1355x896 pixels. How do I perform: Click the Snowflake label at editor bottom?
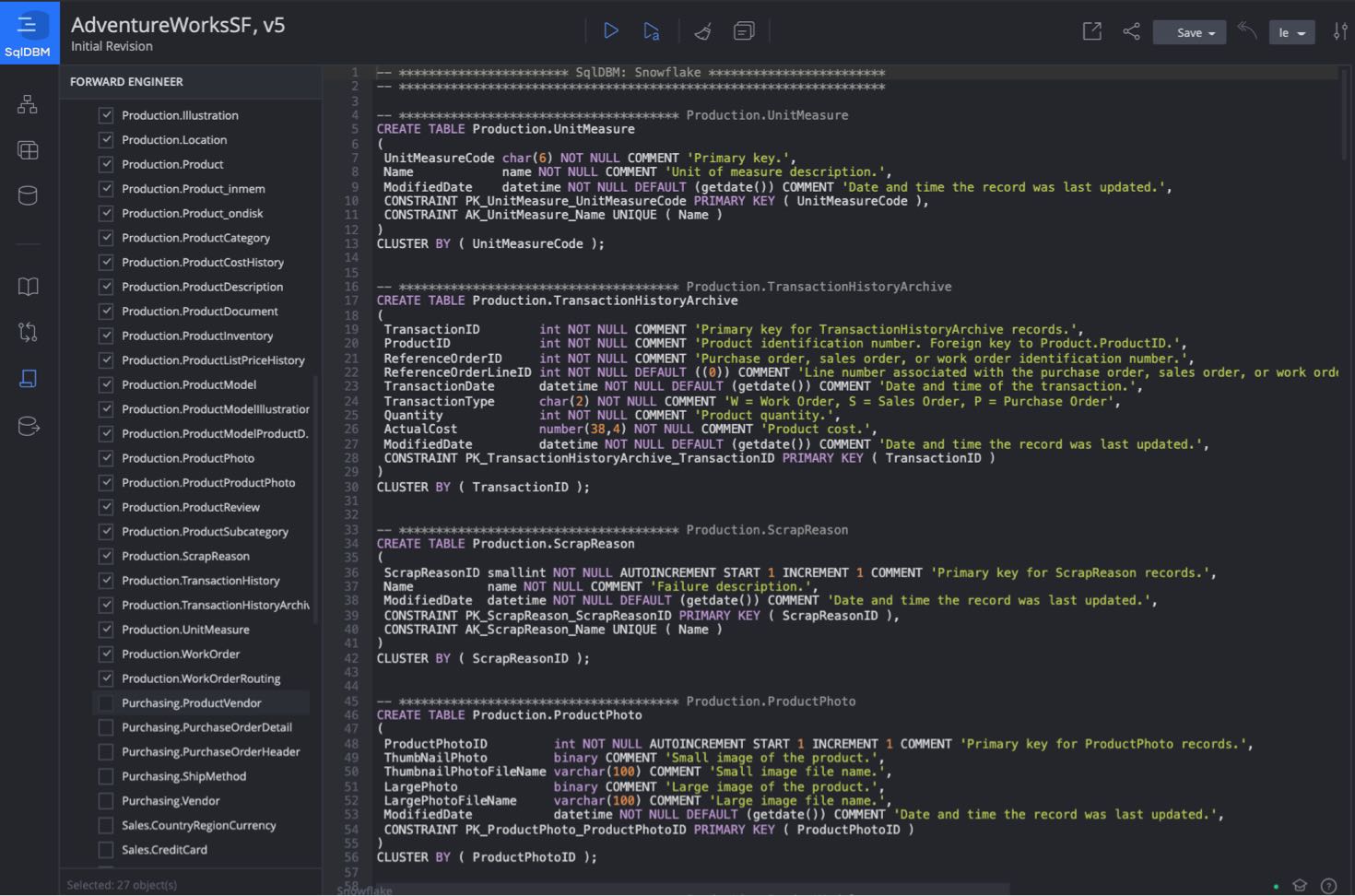click(365, 890)
